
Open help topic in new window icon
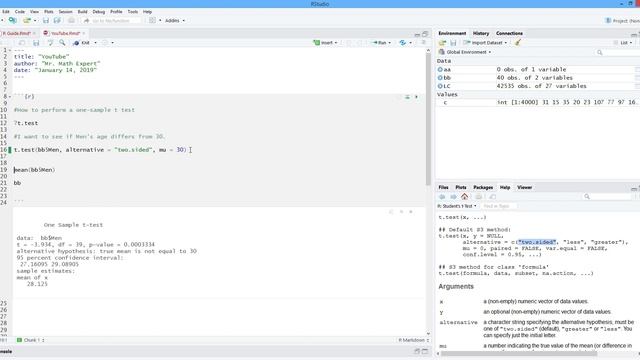click(x=493, y=197)
